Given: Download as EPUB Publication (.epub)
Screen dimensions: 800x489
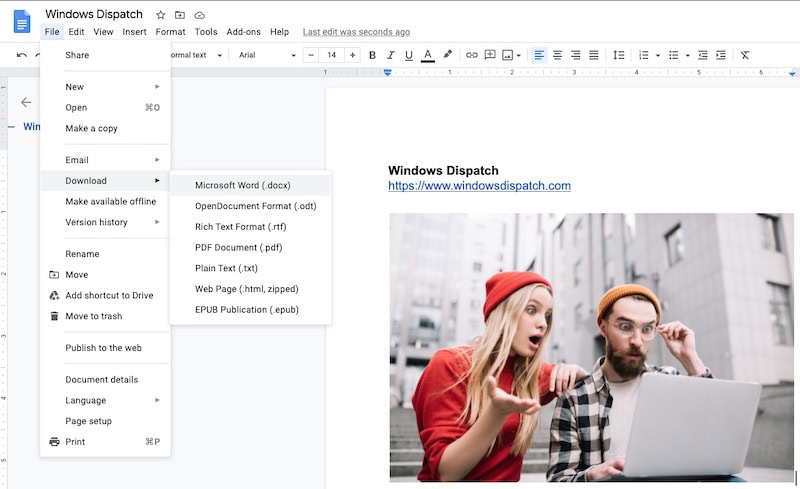Looking at the screenshot, I should coord(251,310).
